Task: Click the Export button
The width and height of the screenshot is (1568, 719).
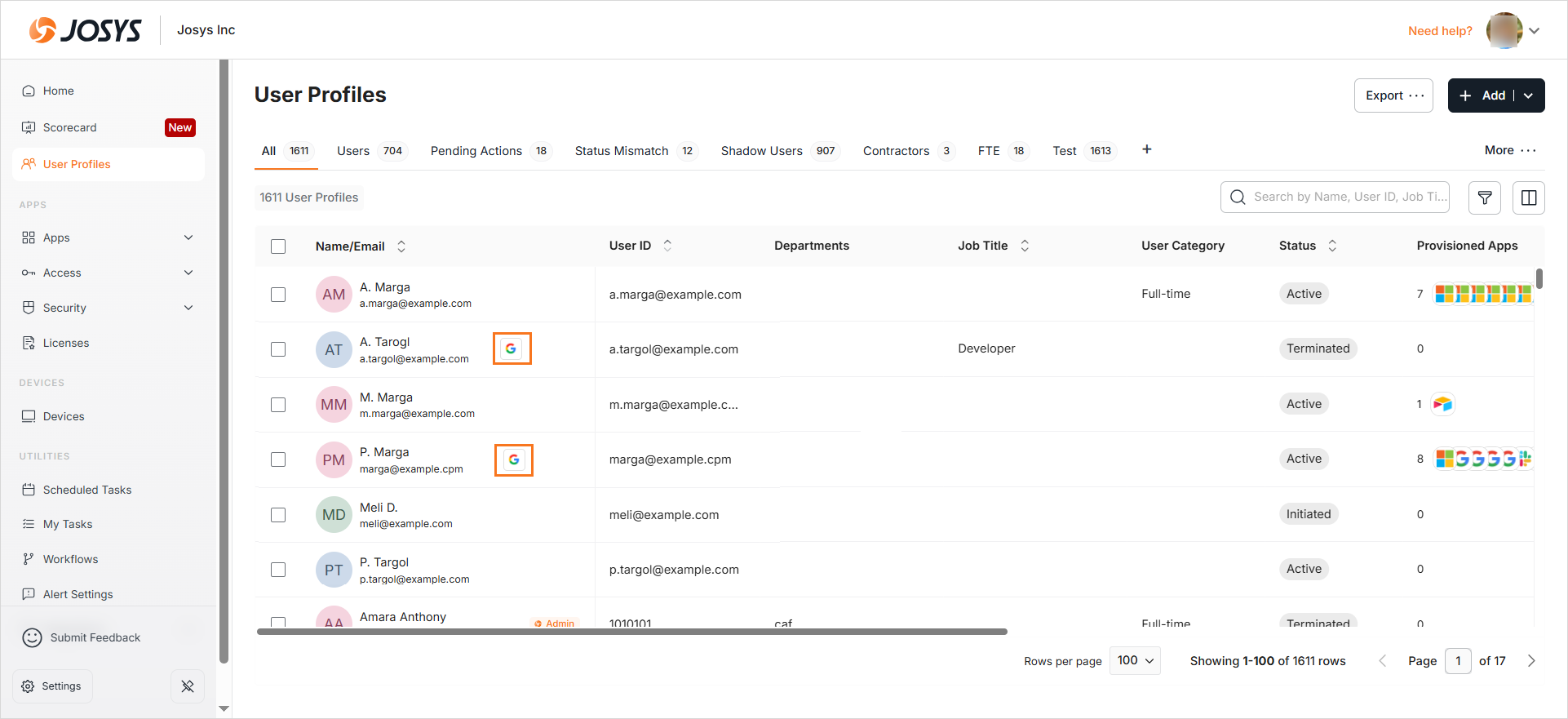Action: click(1393, 95)
